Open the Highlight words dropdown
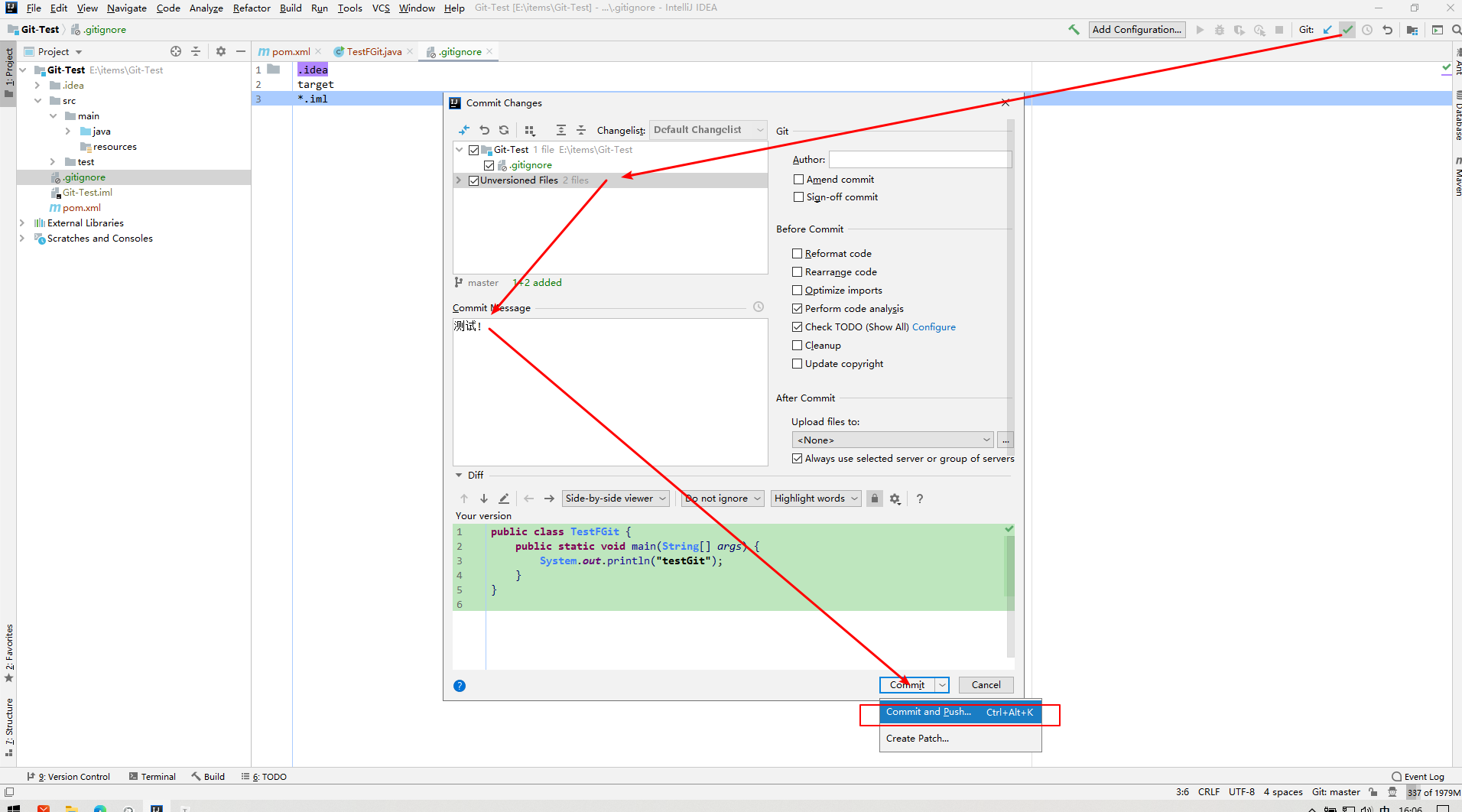 coord(816,499)
